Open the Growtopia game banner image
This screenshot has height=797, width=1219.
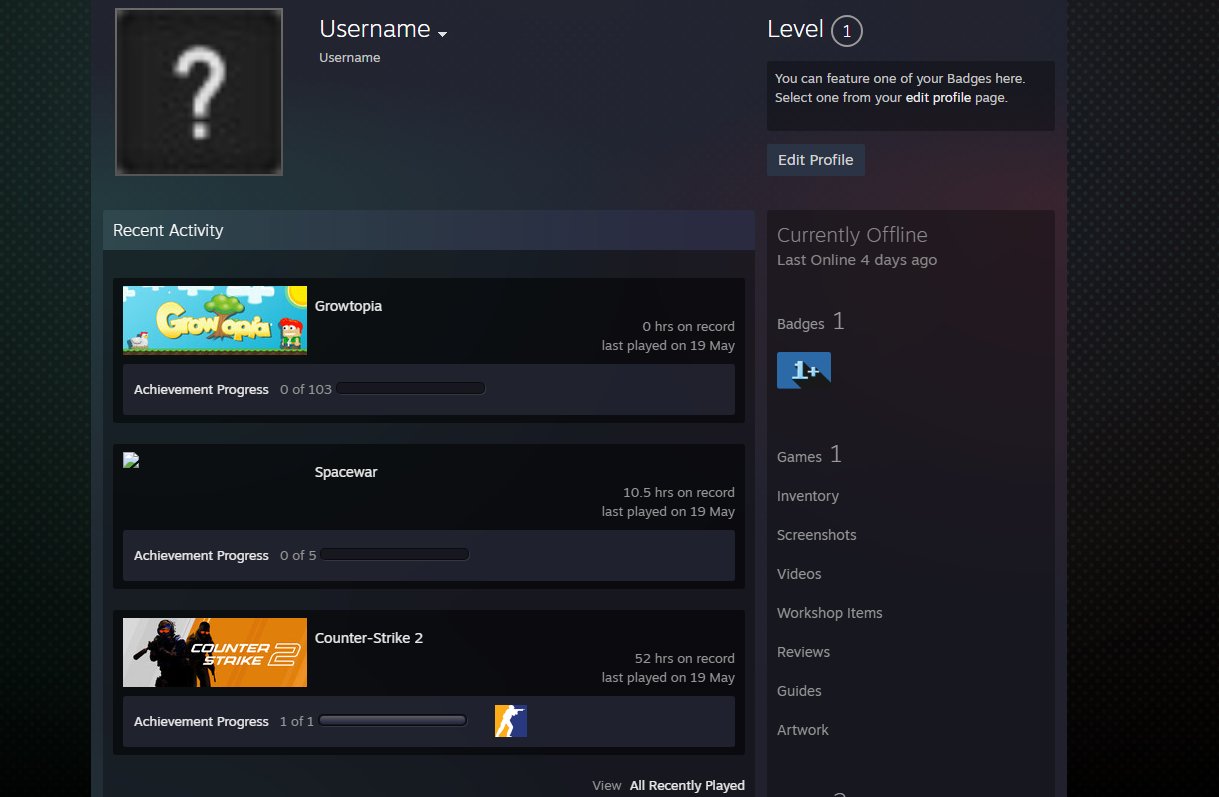(x=215, y=320)
